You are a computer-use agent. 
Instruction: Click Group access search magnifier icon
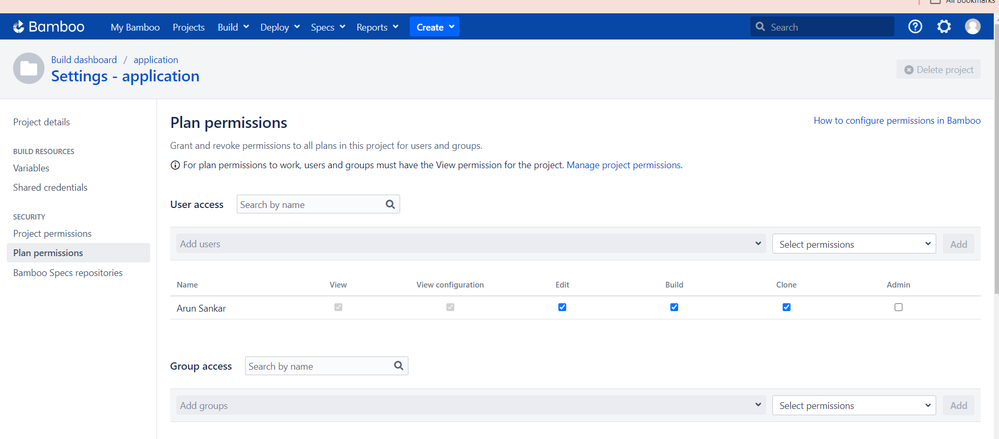pos(398,366)
